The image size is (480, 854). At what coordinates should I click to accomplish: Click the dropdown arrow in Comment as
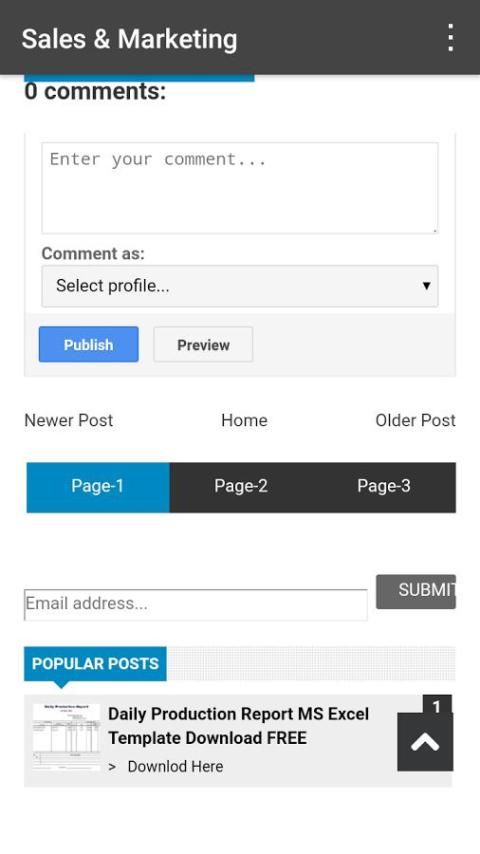coord(426,286)
